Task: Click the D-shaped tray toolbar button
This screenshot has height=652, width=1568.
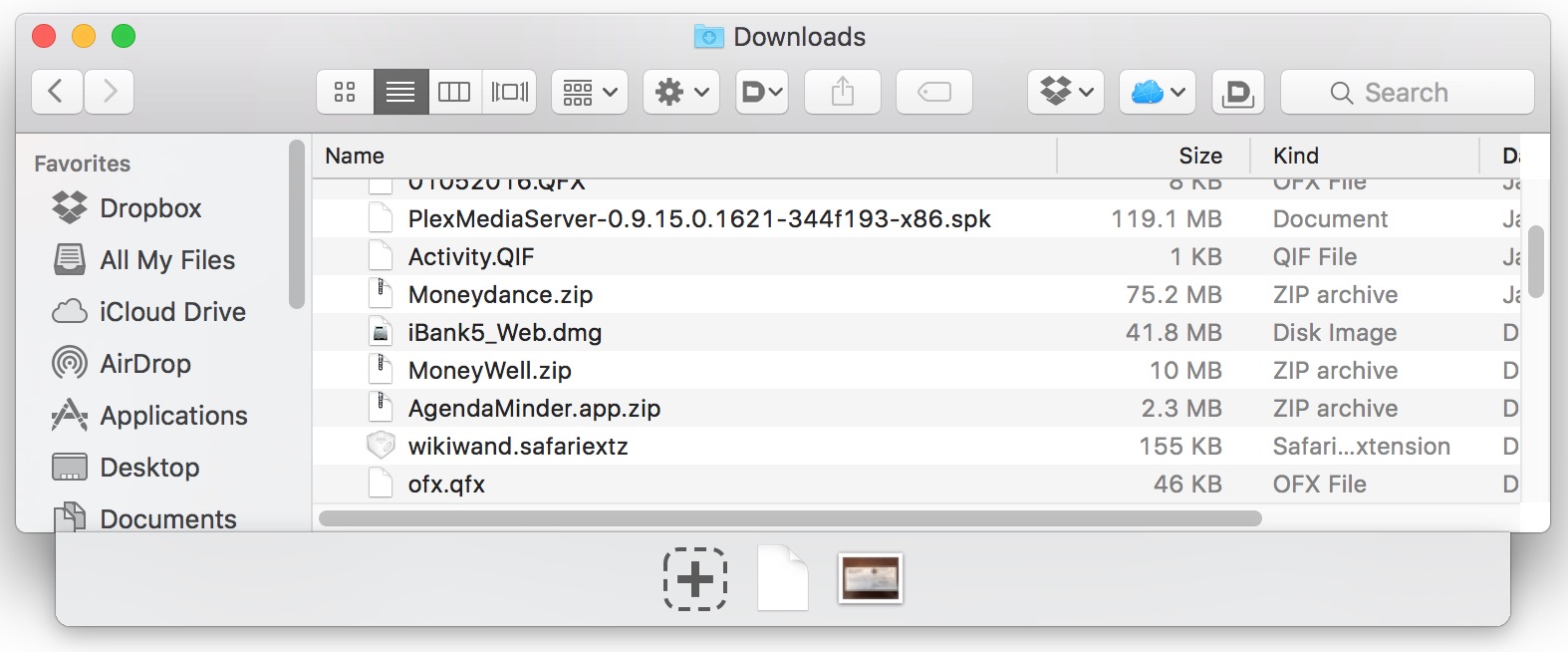Action: point(1238,92)
